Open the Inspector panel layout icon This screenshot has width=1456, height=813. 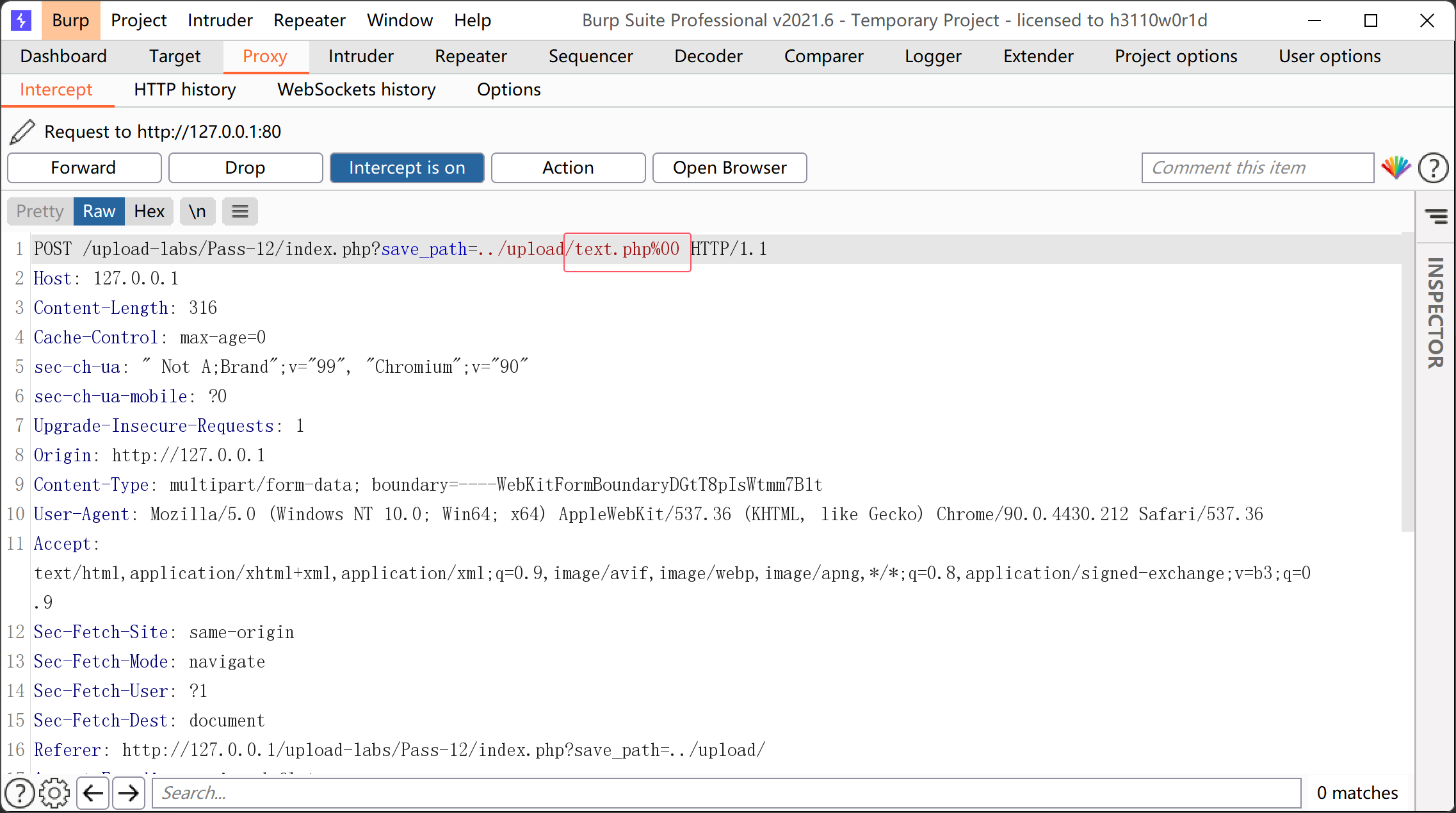point(1436,217)
